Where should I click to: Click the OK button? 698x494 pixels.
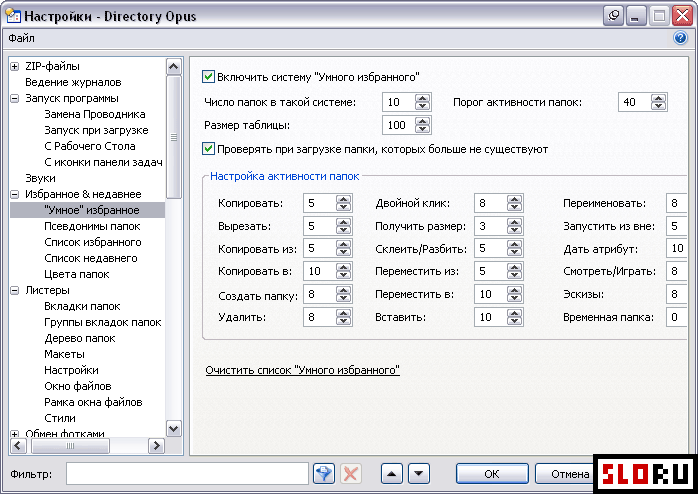coord(492,474)
